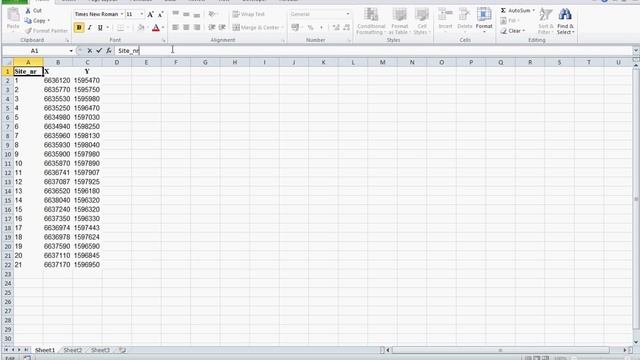Click the Decrease Font Size icon

tap(160, 14)
